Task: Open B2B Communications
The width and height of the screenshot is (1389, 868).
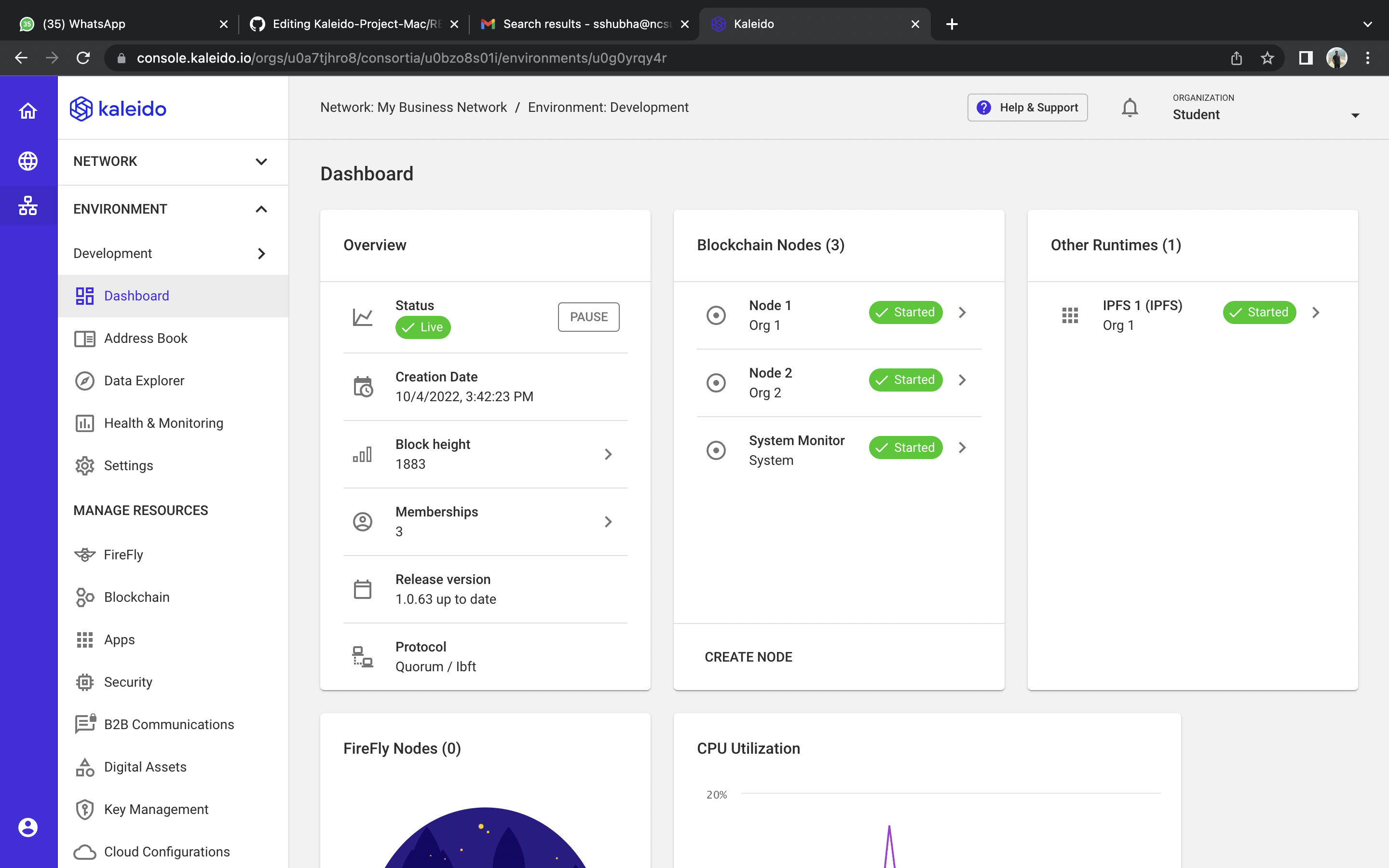Action: [173, 724]
